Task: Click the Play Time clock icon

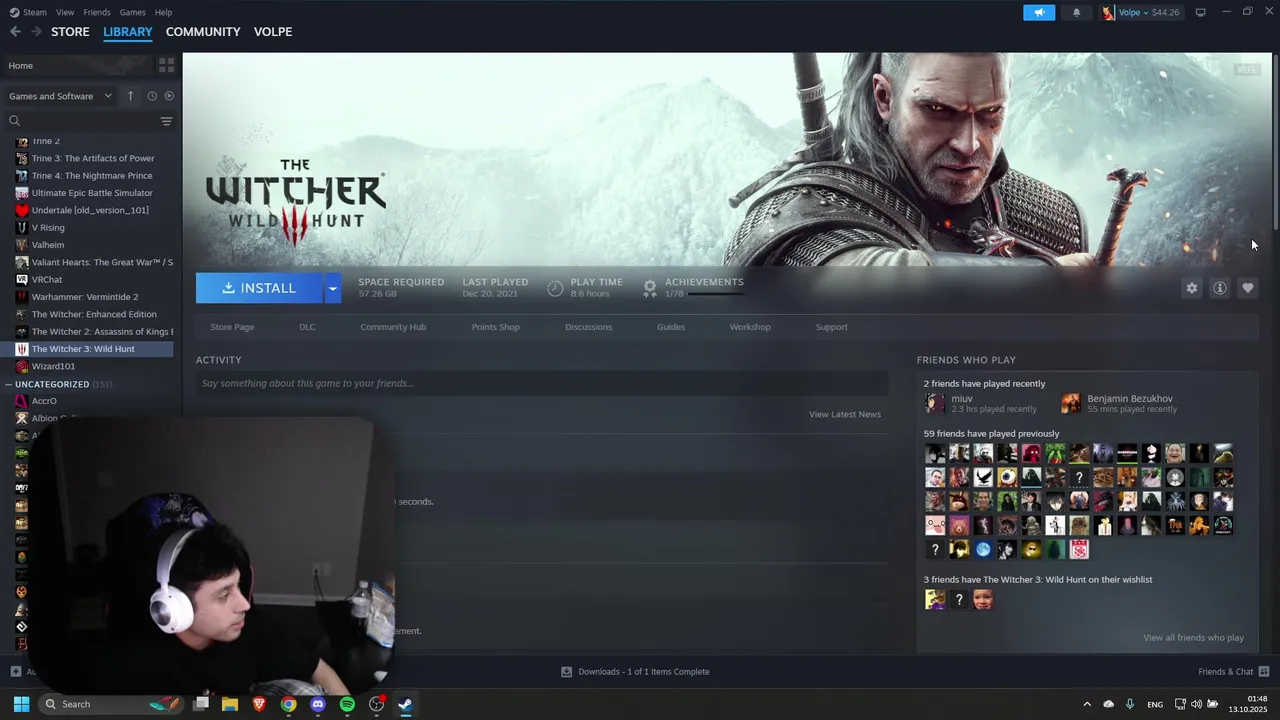Action: (555, 288)
